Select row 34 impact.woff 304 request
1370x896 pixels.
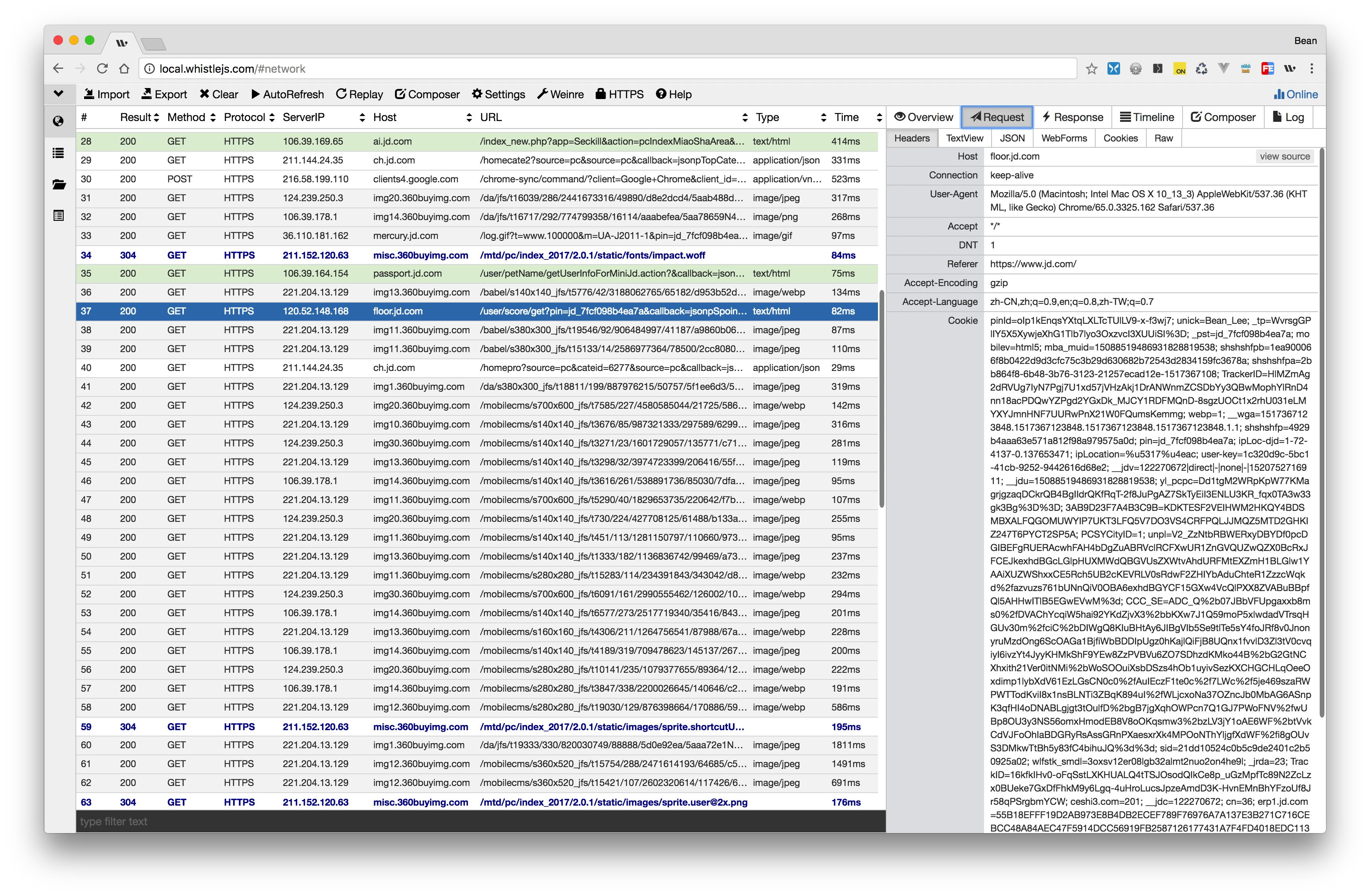[x=477, y=255]
